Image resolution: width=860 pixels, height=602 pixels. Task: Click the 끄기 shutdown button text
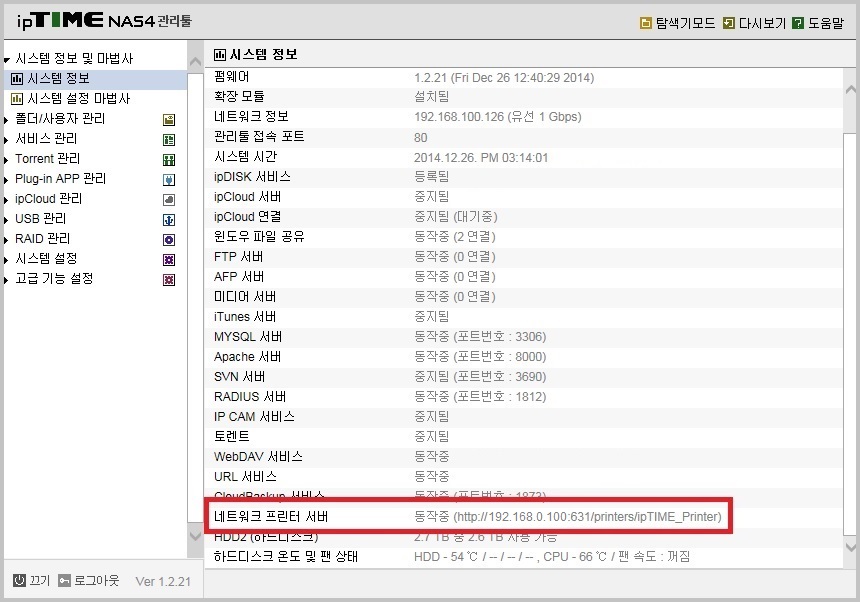click(x=39, y=580)
